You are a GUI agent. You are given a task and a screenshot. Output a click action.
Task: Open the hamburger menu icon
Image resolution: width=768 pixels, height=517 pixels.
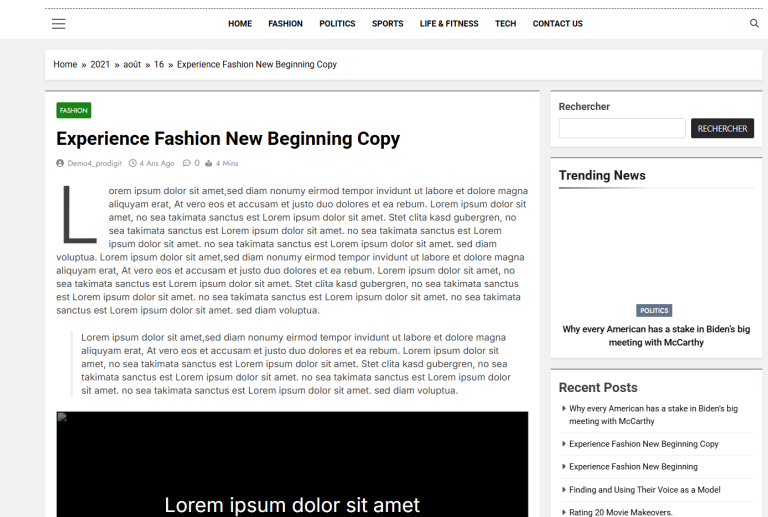coord(59,23)
